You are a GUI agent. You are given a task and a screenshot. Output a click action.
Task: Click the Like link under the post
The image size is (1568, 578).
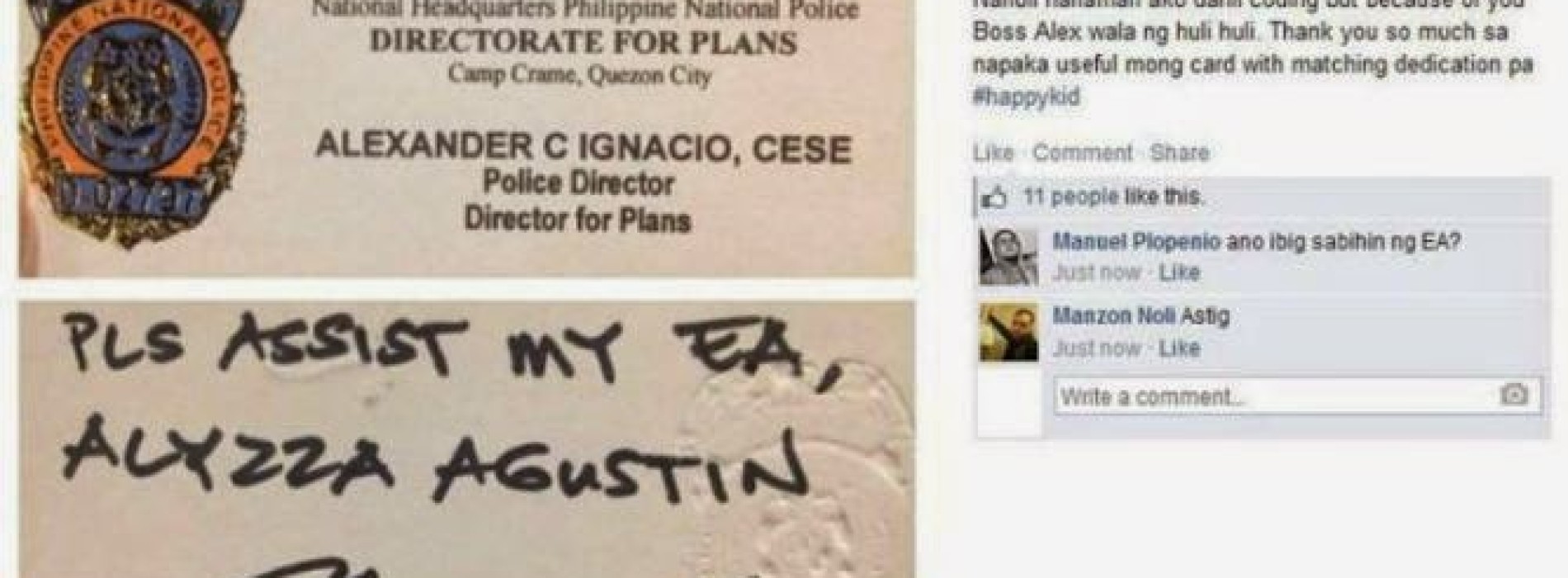pyautogui.click(x=992, y=153)
